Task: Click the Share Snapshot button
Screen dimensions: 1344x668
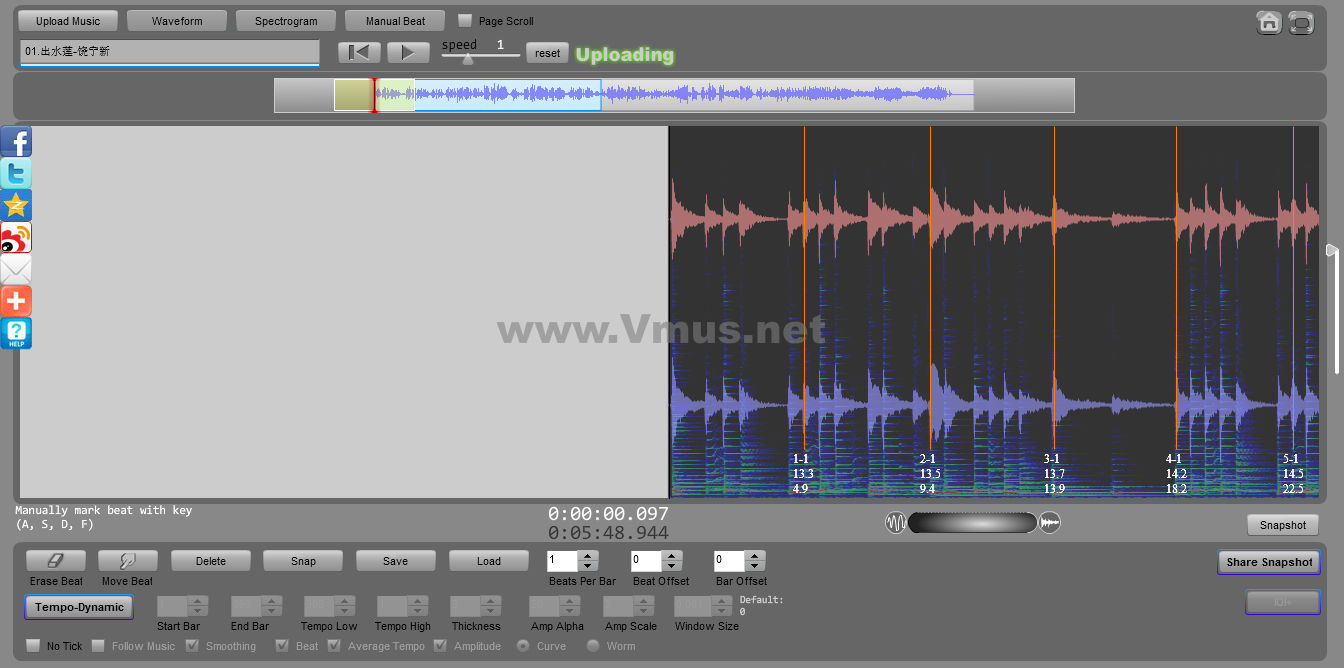Action: point(1269,562)
